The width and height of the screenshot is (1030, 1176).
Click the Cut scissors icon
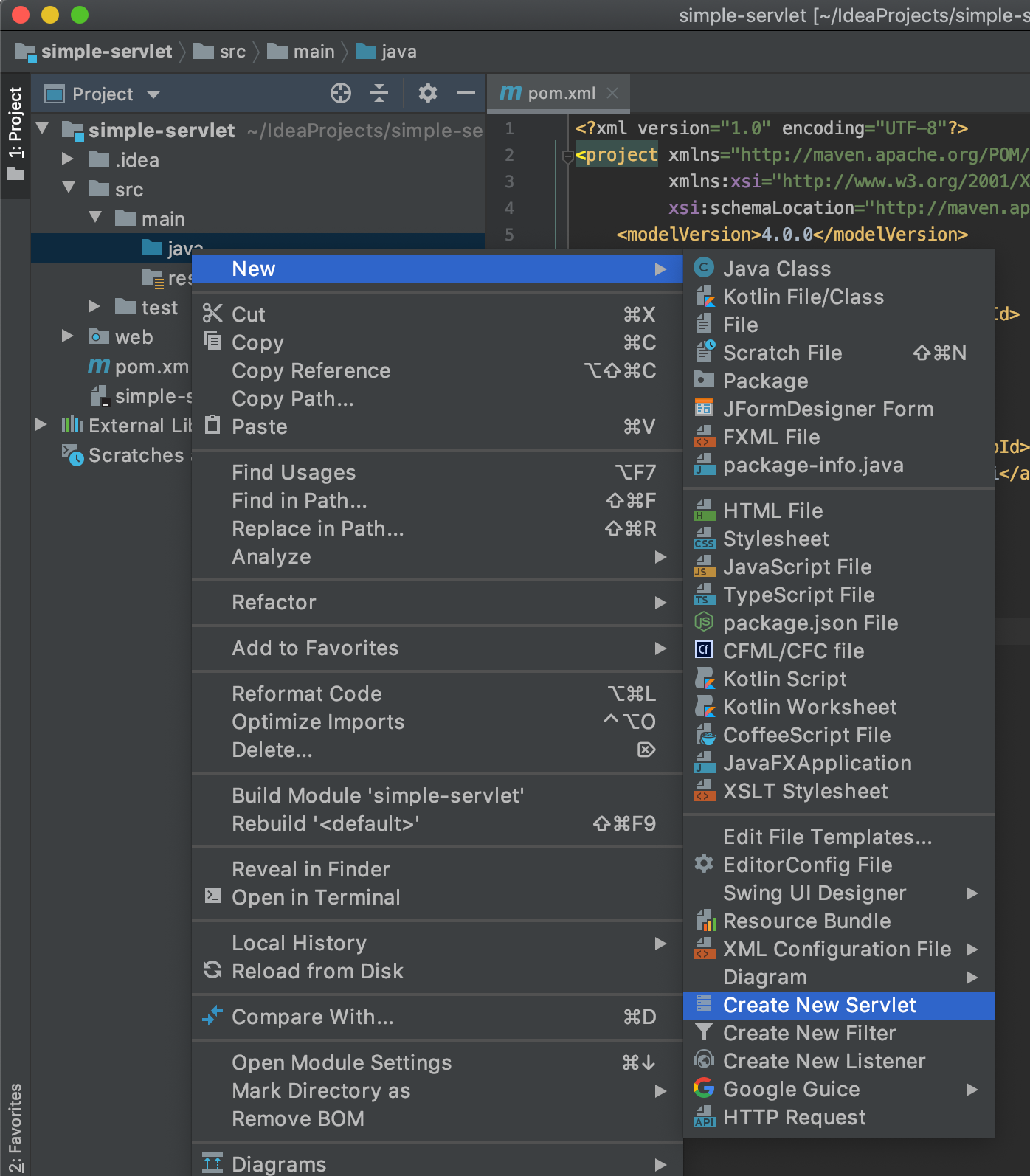point(212,314)
